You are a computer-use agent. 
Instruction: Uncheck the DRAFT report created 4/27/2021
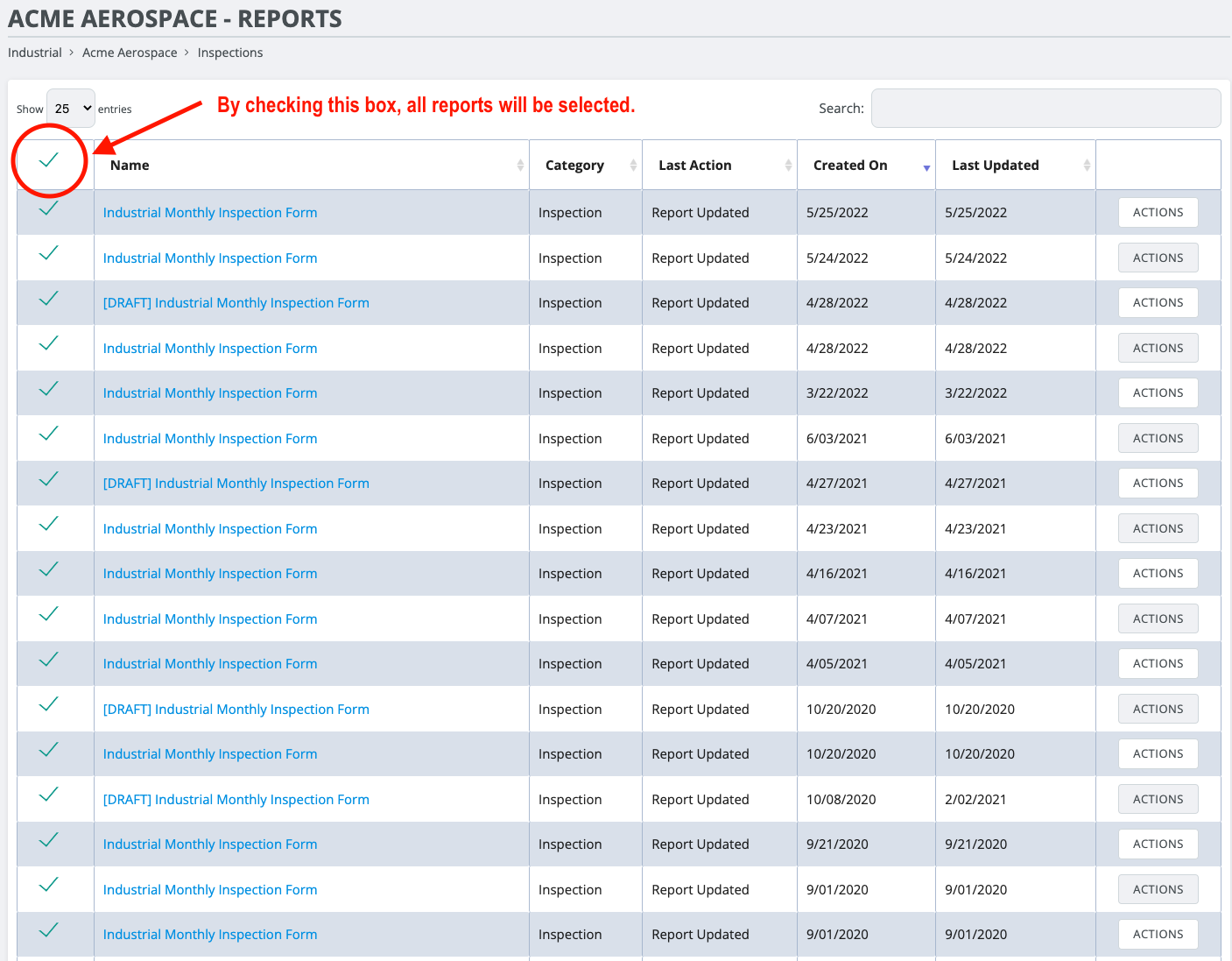point(49,479)
